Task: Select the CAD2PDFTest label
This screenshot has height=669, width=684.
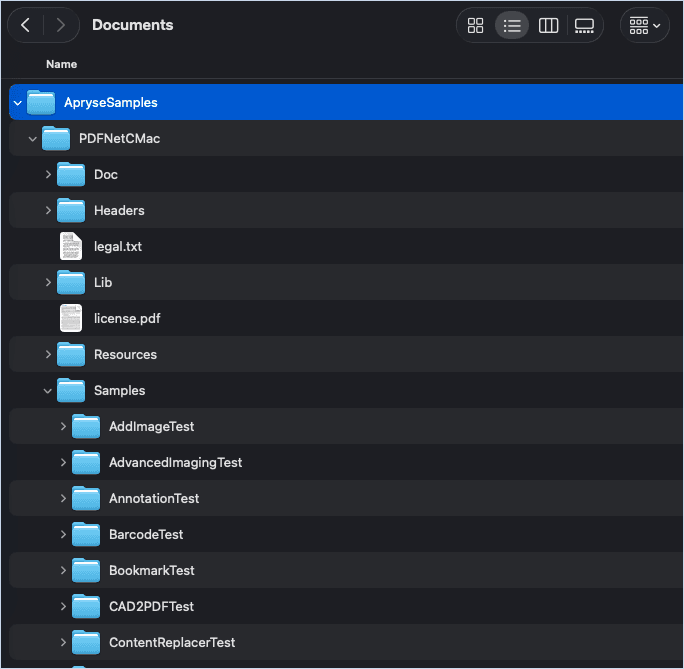Action: [x=151, y=607]
